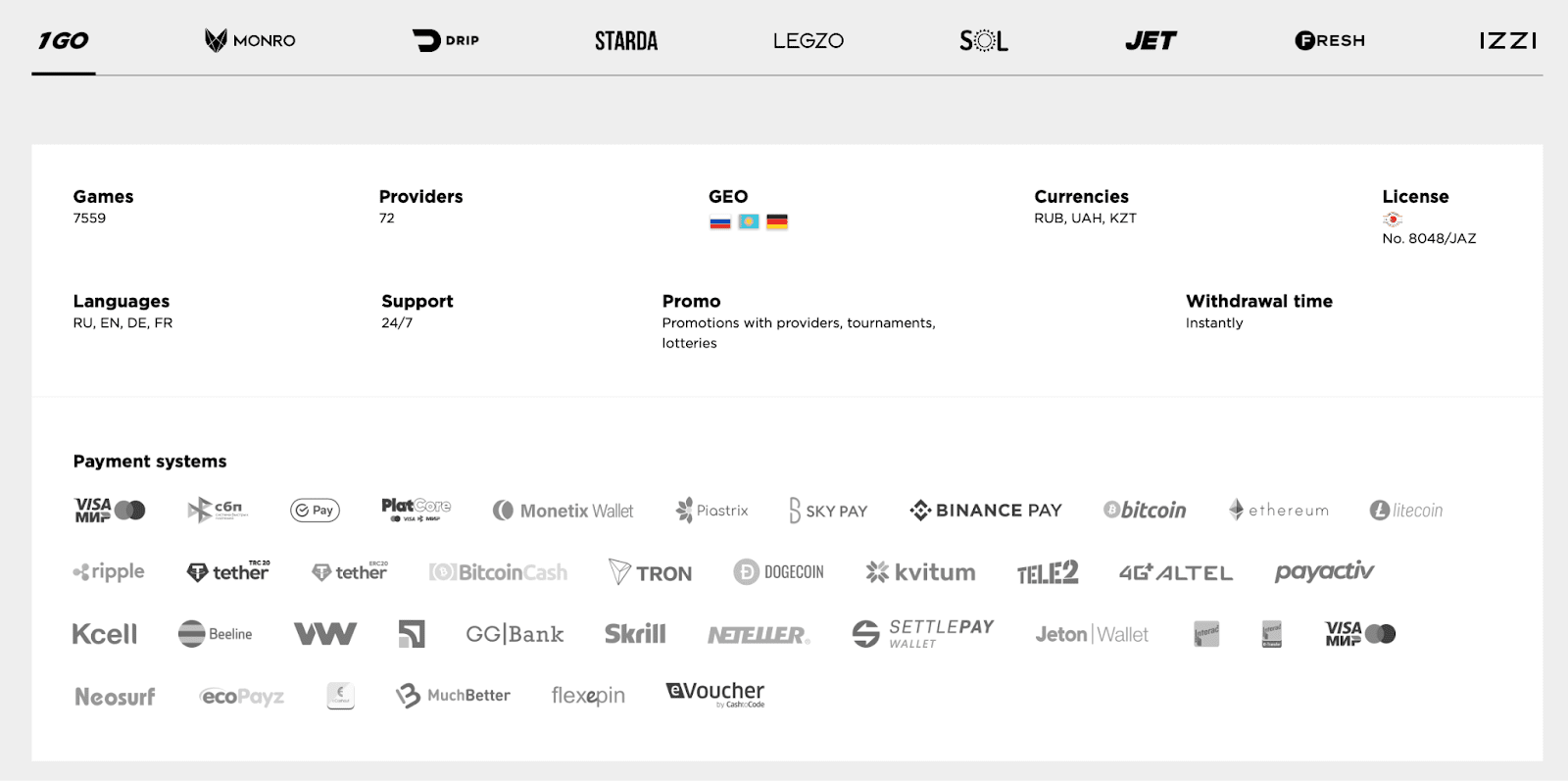Click the license number No. 8048/JAZ
The height and width of the screenshot is (781, 1568).
coord(1429,239)
